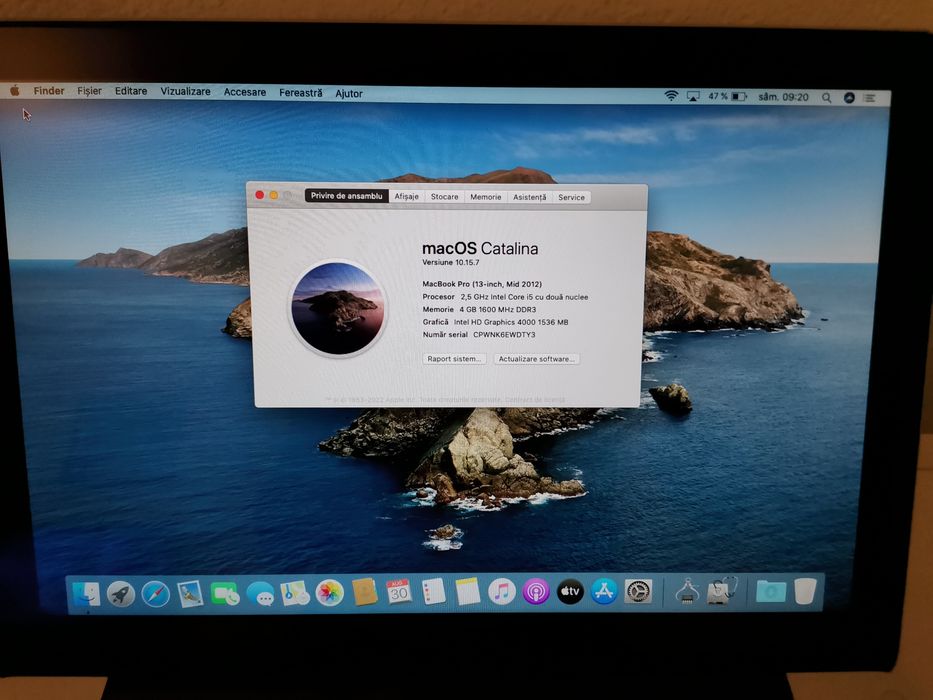Open Safari compass icon in dock

156,594
